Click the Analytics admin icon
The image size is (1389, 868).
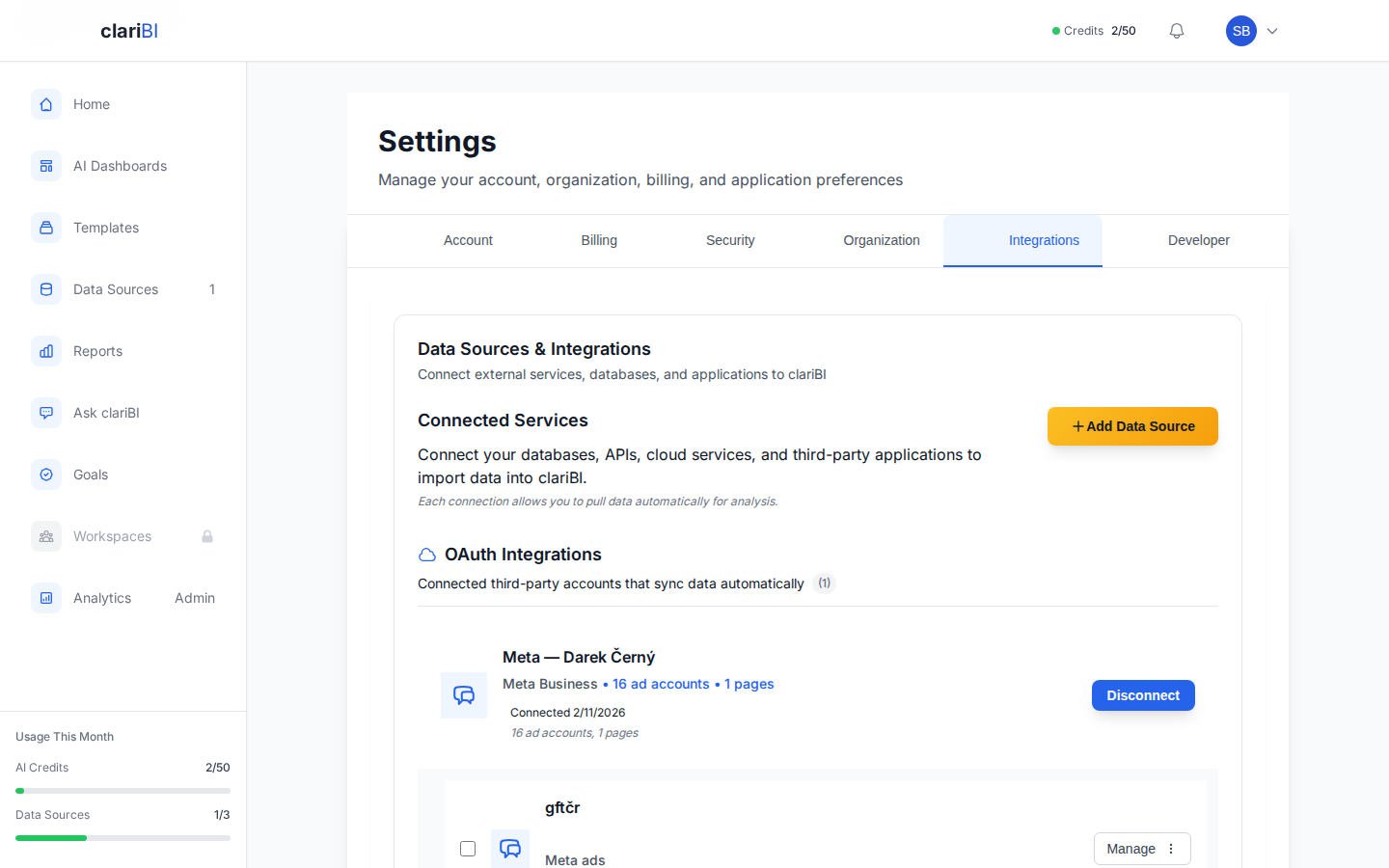pyautogui.click(x=46, y=598)
